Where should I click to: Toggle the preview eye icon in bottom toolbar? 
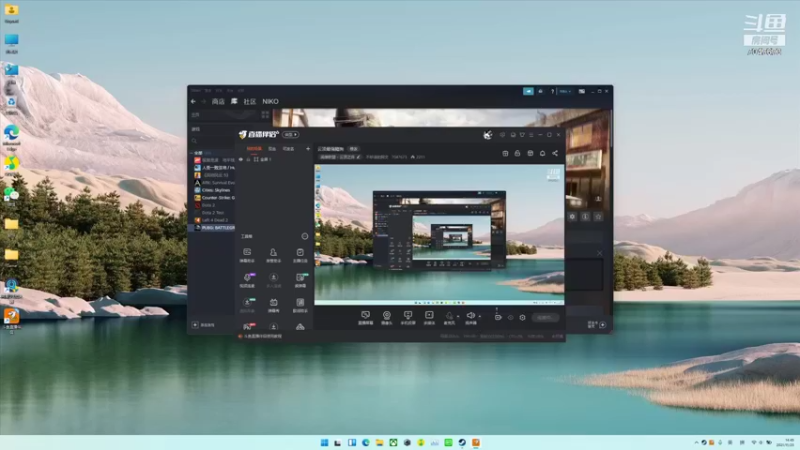[510, 317]
